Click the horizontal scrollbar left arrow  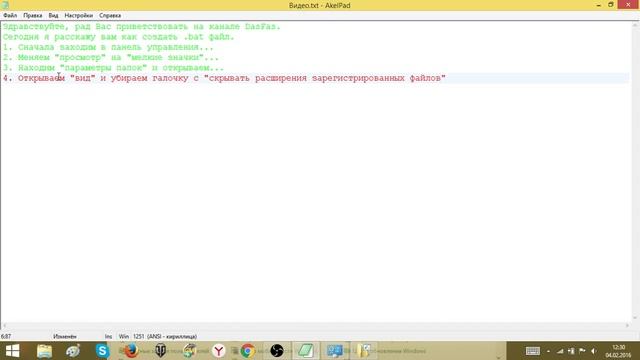(4, 326)
